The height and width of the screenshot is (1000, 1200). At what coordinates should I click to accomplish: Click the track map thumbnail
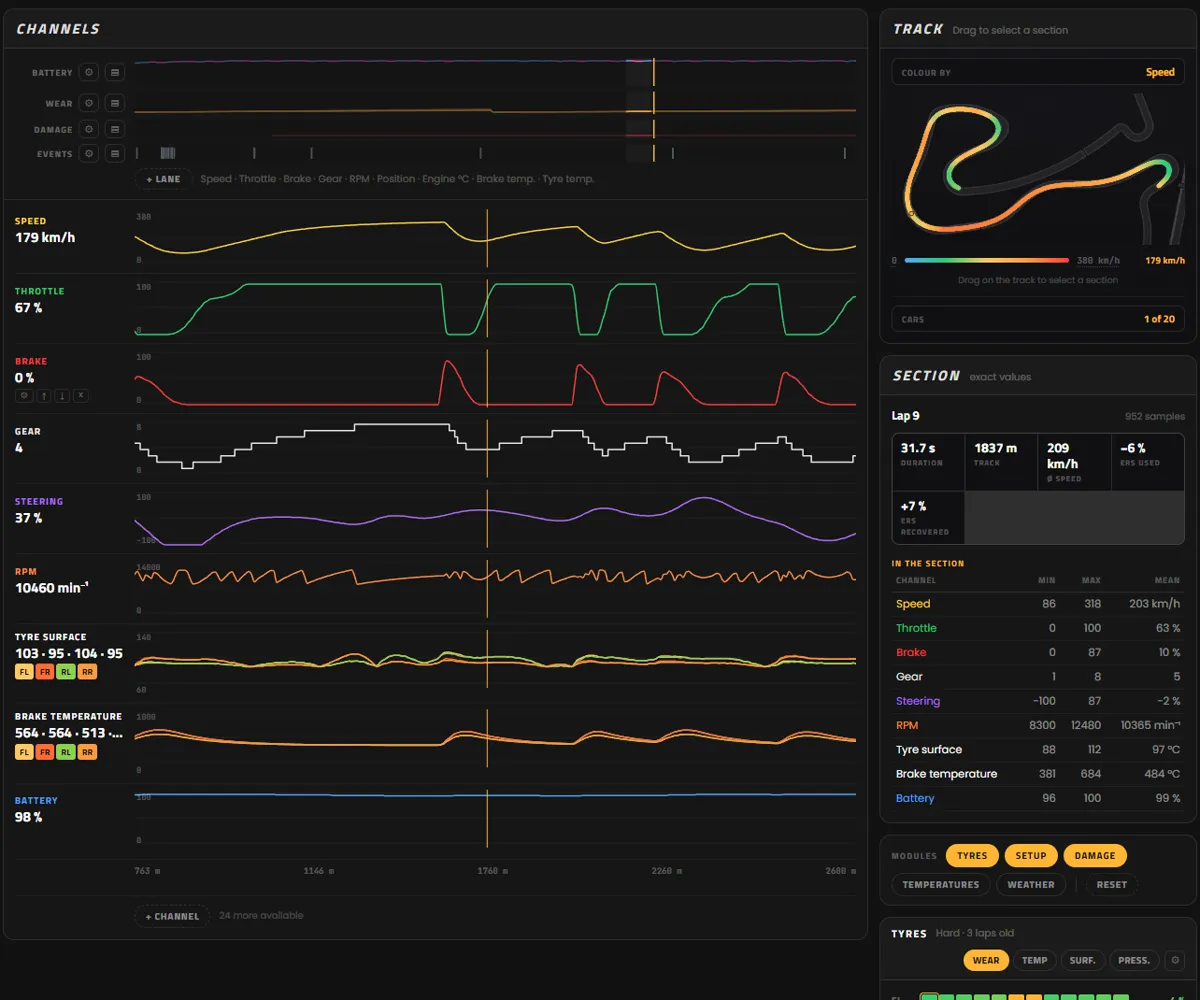[x=1038, y=170]
